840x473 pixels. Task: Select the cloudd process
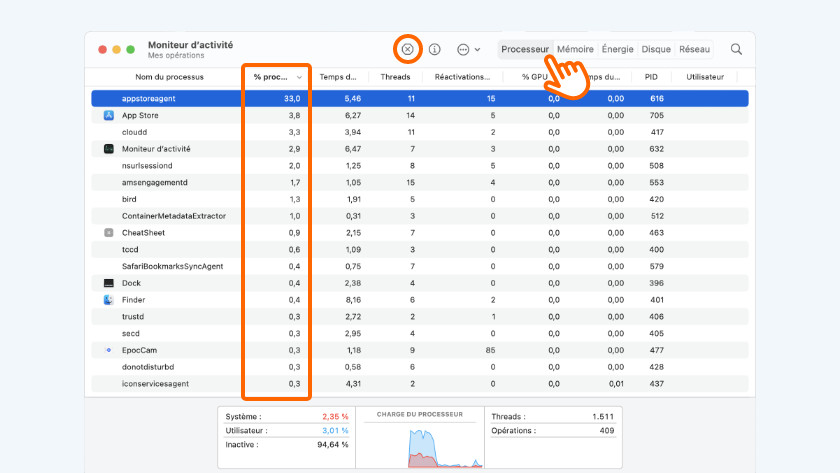tap(420, 132)
